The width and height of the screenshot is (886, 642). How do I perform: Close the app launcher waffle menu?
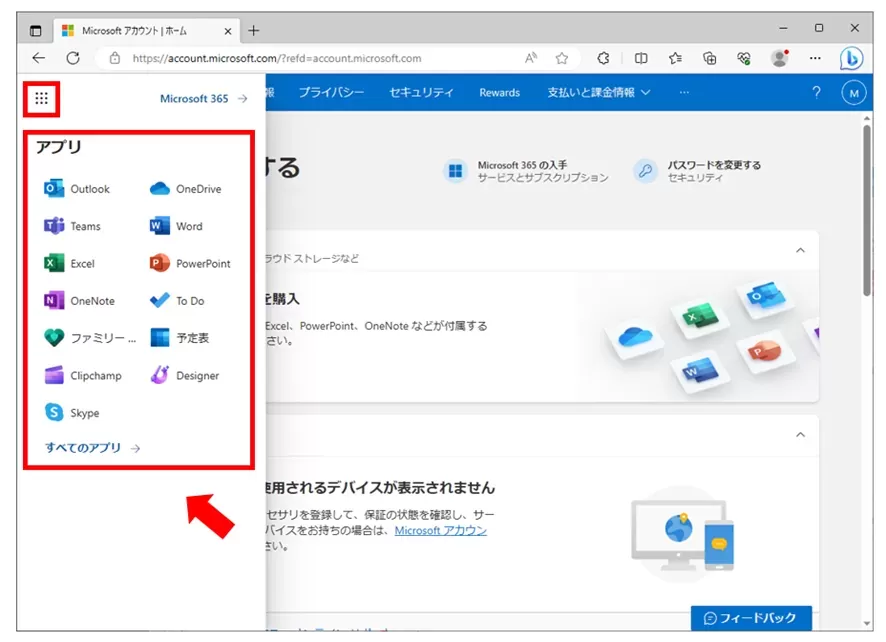point(41,99)
